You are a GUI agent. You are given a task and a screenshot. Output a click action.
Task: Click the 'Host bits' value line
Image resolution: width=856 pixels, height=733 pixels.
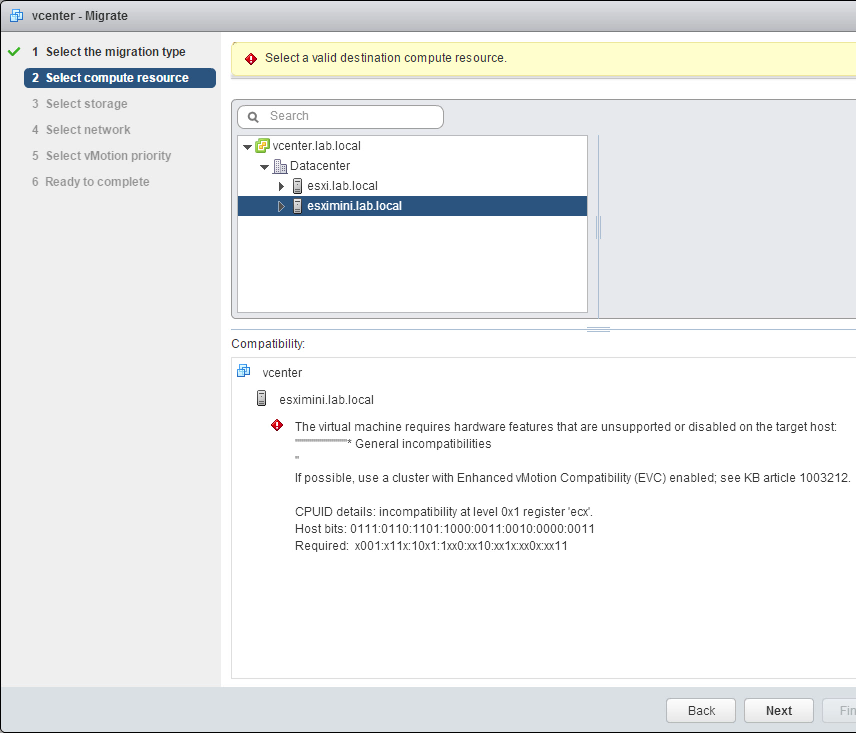pos(445,529)
